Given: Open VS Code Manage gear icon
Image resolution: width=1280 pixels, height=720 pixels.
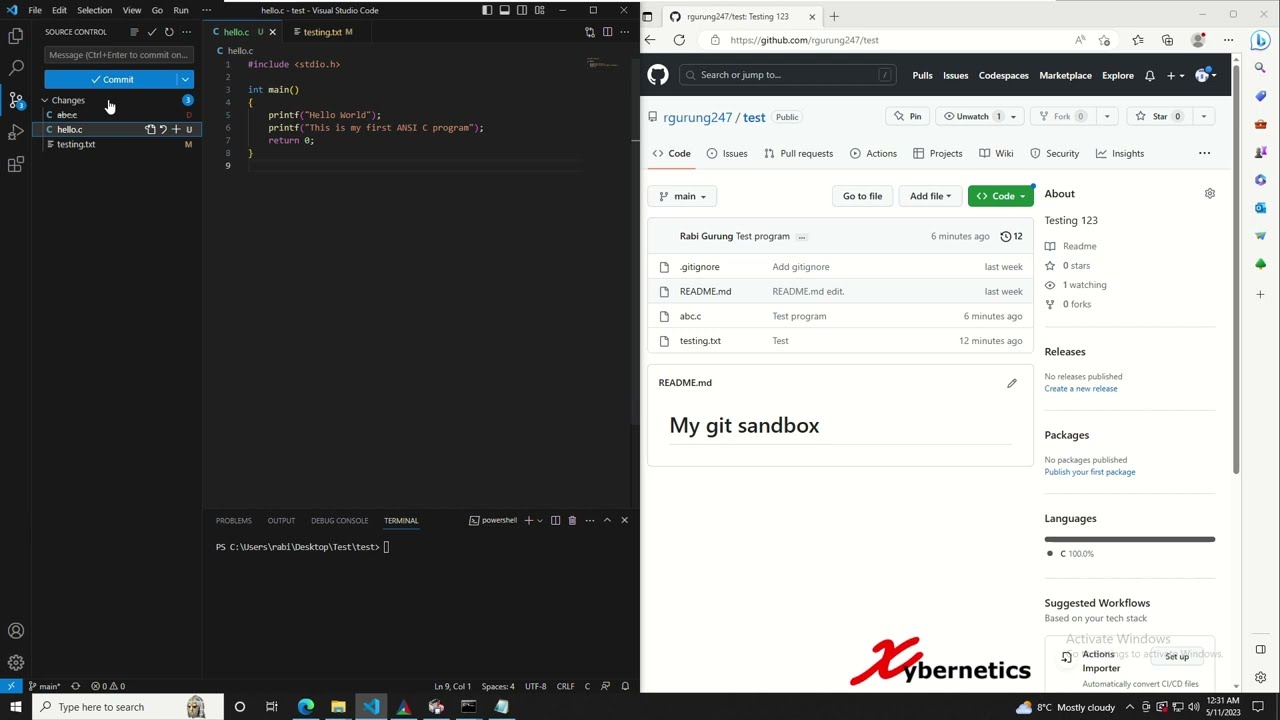Looking at the screenshot, I should click(16, 663).
